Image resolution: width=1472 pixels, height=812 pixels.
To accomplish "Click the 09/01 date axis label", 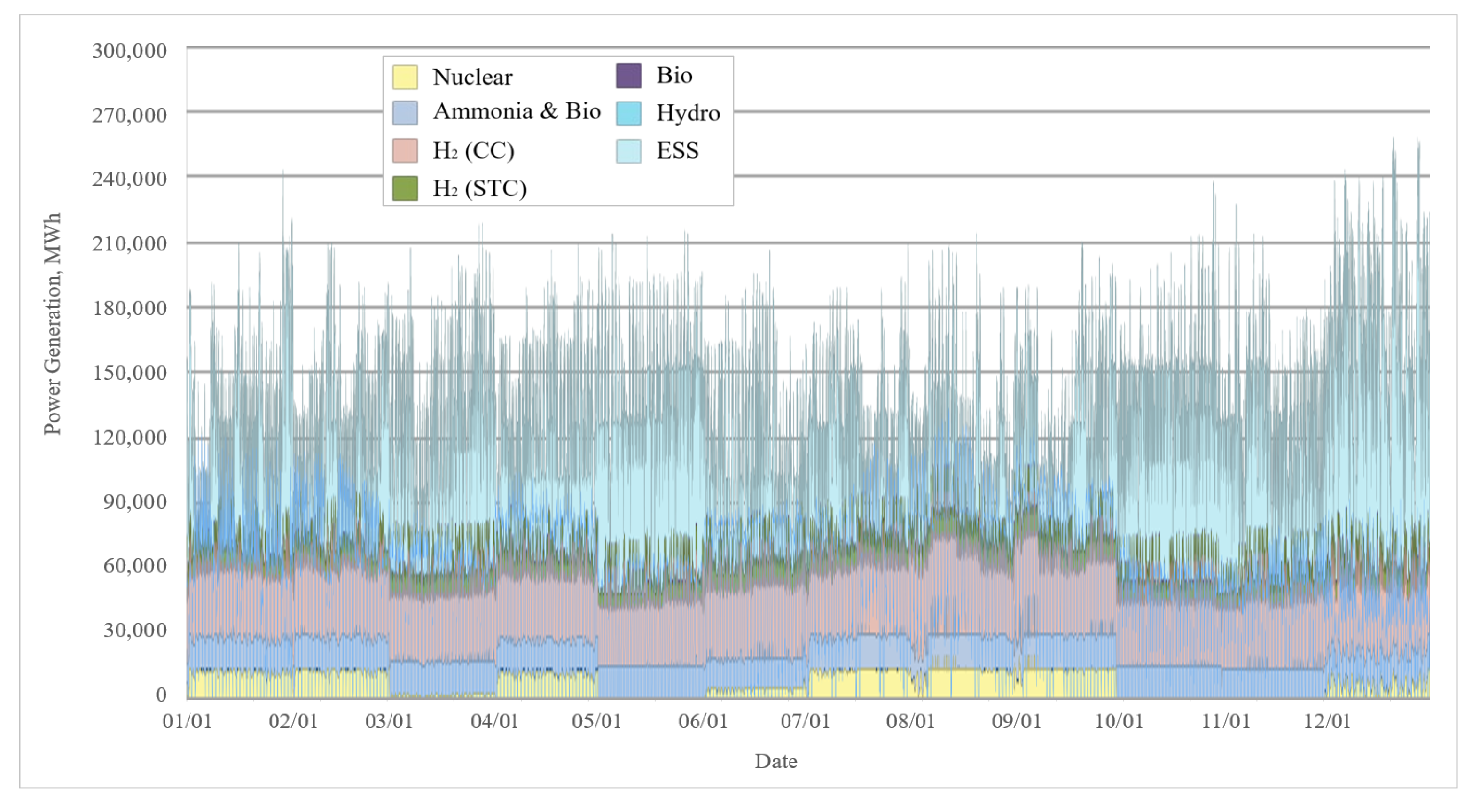I will pyautogui.click(x=1017, y=721).
